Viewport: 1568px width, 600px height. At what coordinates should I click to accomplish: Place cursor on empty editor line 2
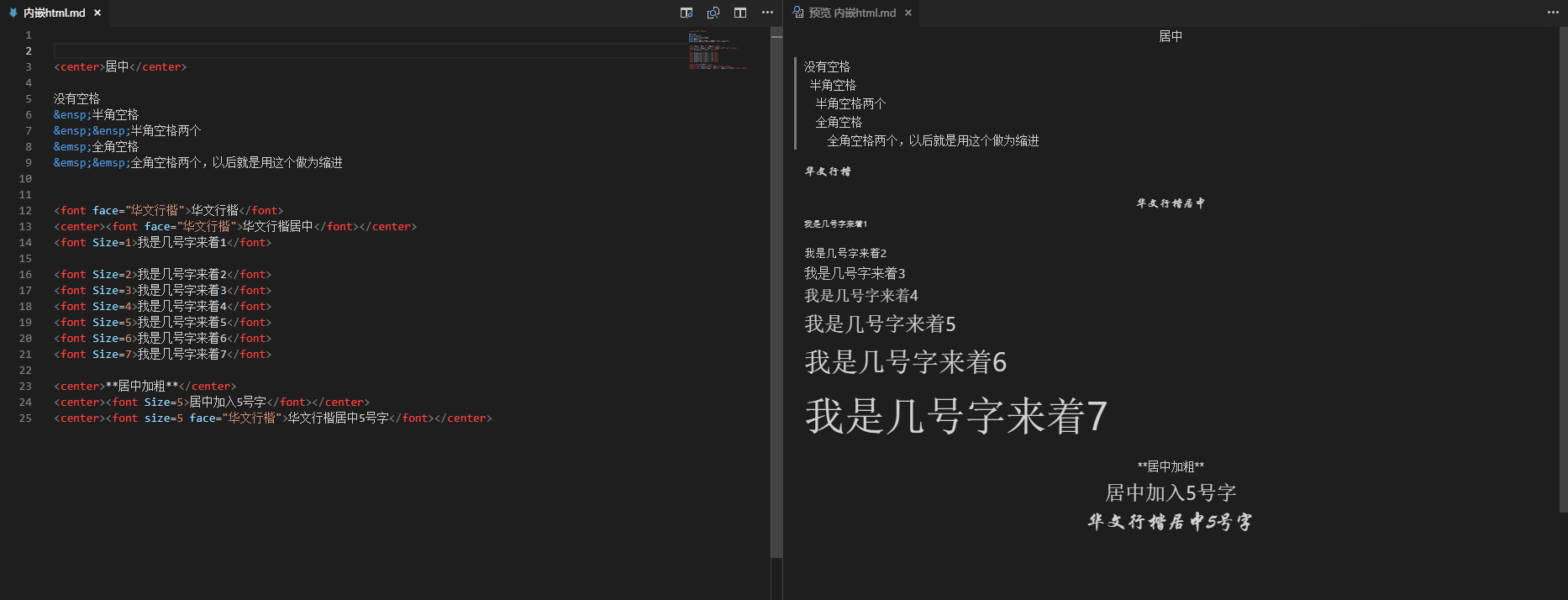point(370,50)
